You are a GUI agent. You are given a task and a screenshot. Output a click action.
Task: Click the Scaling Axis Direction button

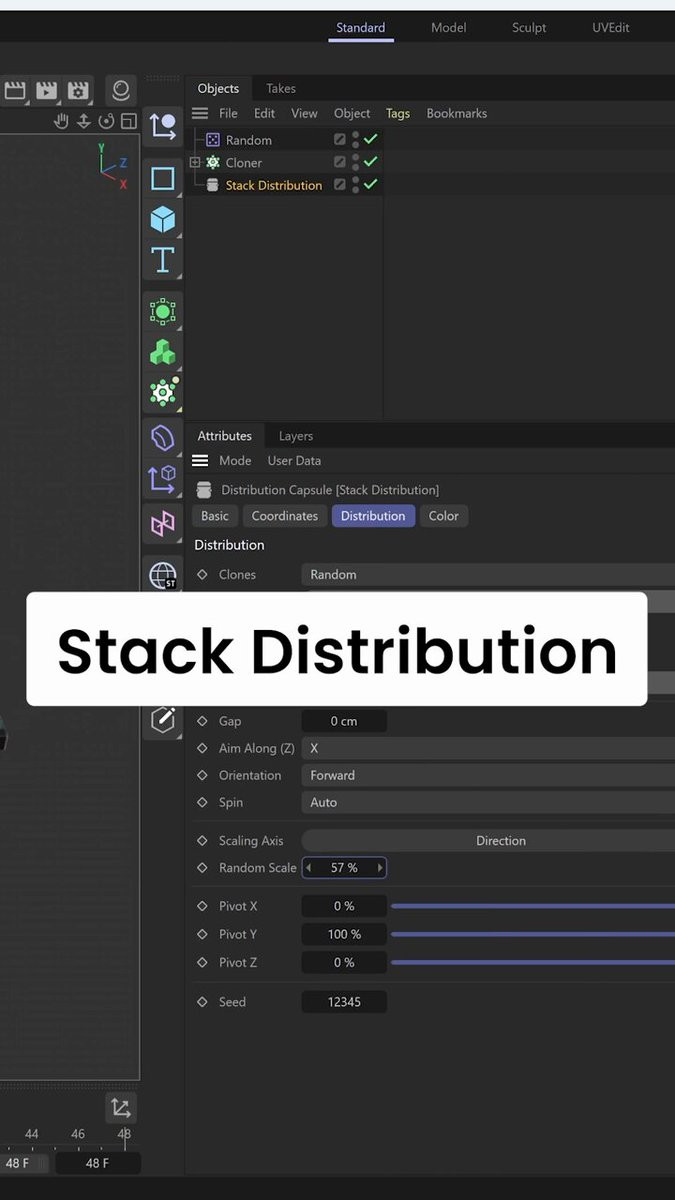coord(488,841)
